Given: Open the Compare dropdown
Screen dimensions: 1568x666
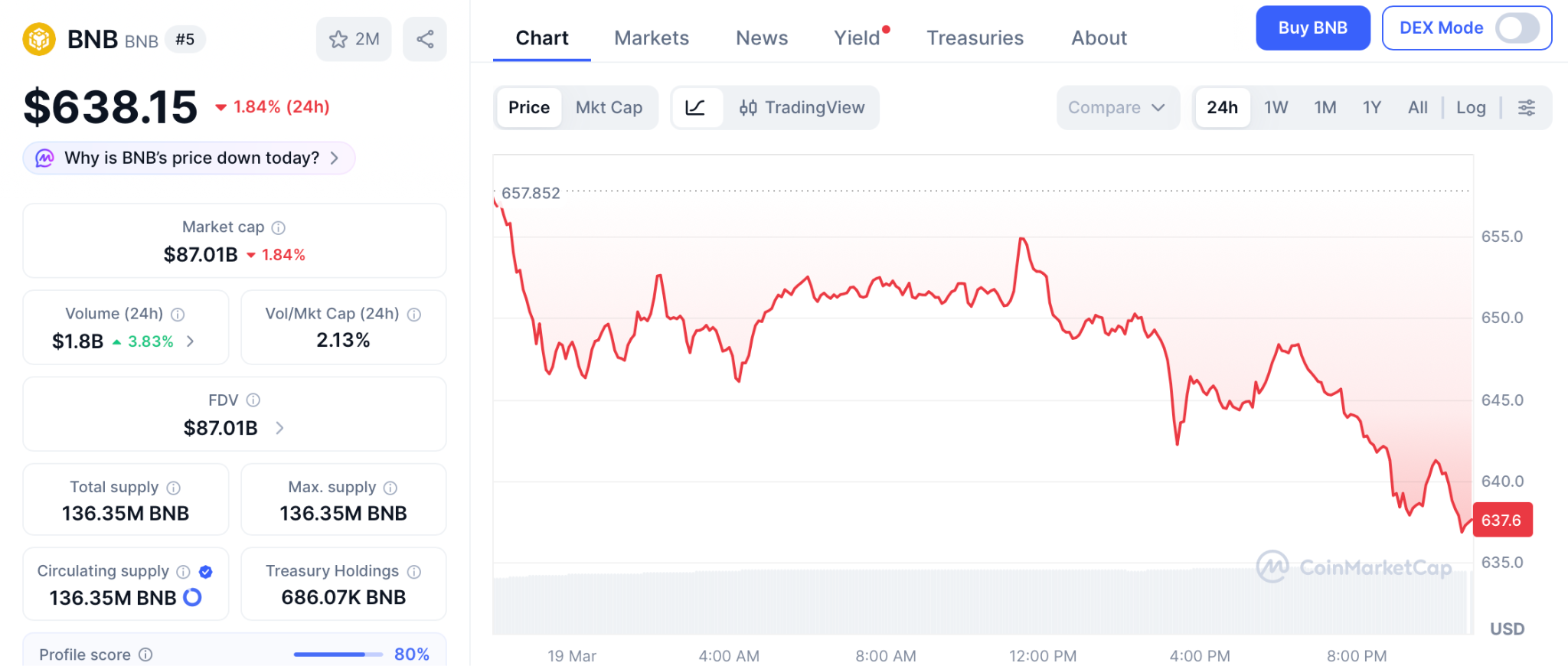Looking at the screenshot, I should [x=1116, y=108].
